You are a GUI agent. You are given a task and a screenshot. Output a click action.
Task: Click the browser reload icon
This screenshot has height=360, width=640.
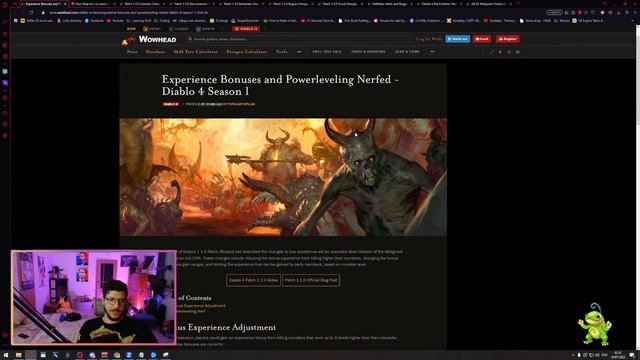pos(31,13)
